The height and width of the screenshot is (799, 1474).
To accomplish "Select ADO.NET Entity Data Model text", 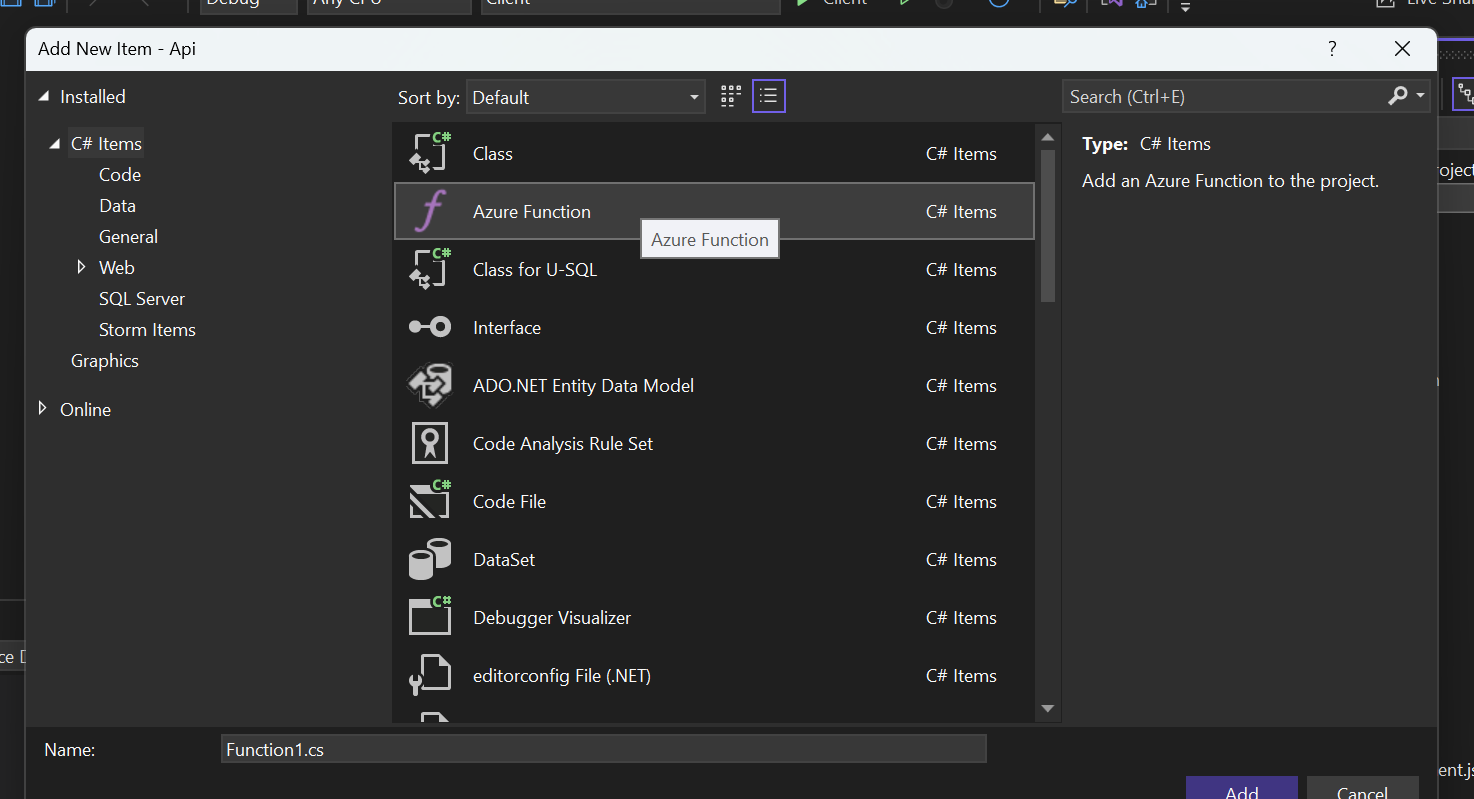I will click(x=583, y=386).
